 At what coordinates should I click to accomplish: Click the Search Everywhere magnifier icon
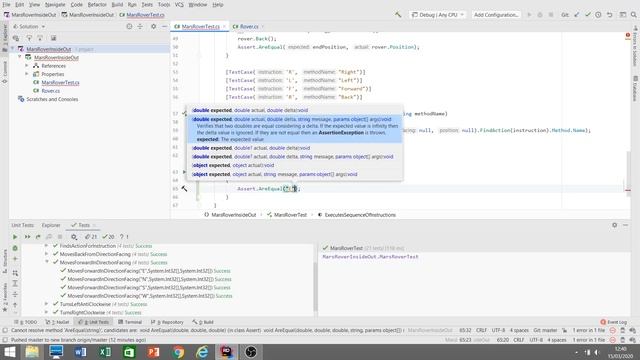pos(633,15)
